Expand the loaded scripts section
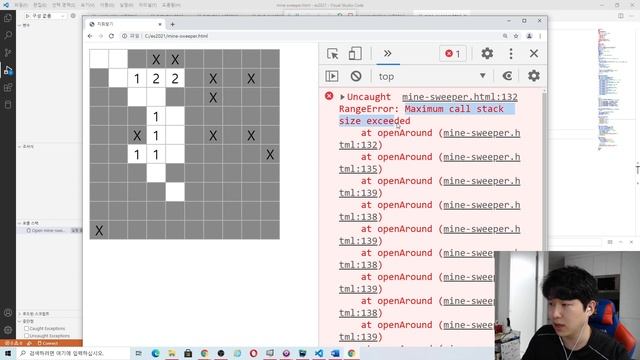This screenshot has height=360, width=640. tap(49, 314)
